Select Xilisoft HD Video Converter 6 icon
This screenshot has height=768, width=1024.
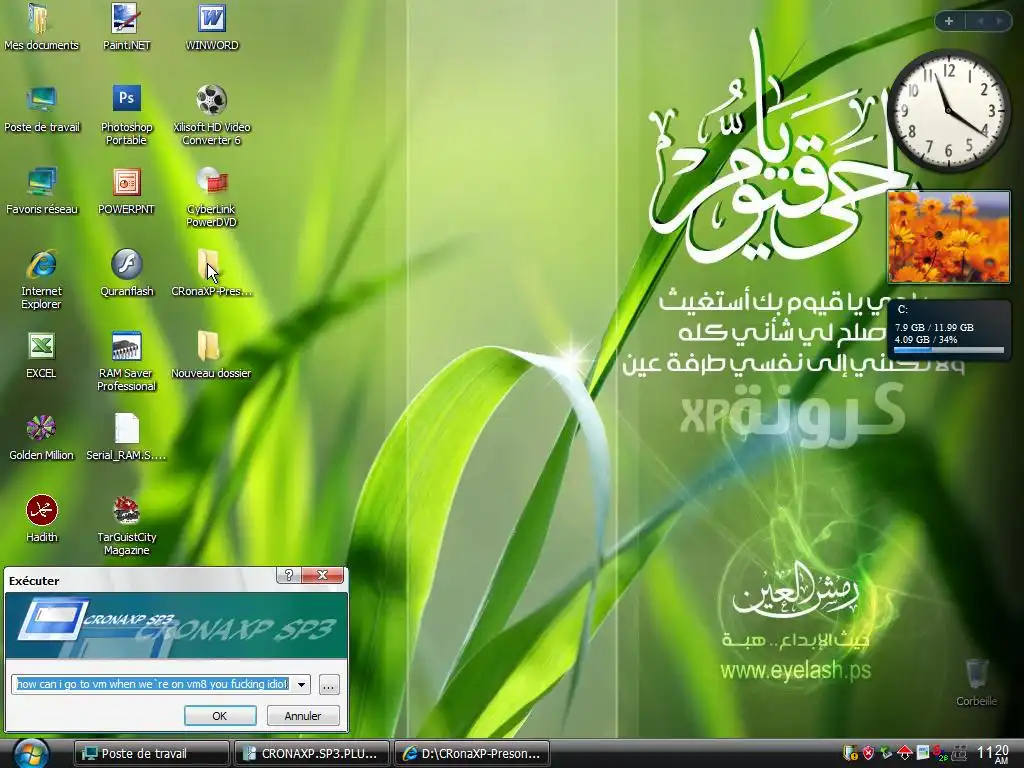(212, 115)
